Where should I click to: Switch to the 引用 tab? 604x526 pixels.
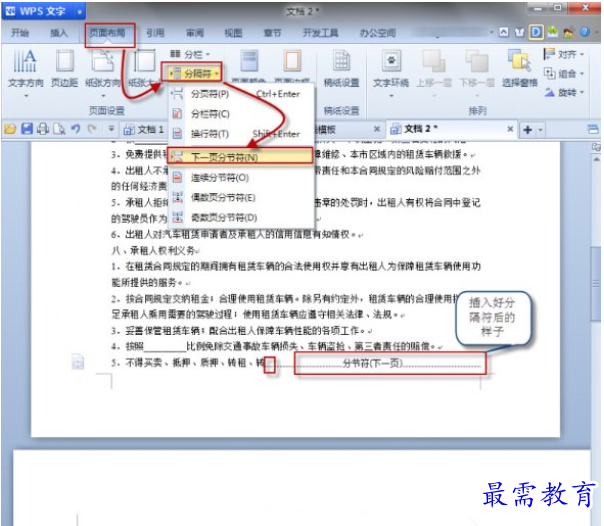coord(155,33)
